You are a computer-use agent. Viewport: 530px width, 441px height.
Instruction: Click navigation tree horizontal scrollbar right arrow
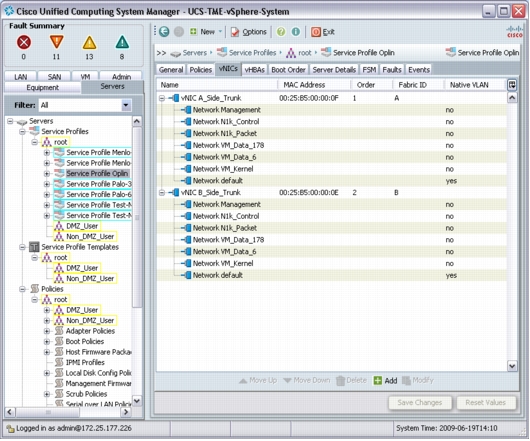[x=126, y=412]
